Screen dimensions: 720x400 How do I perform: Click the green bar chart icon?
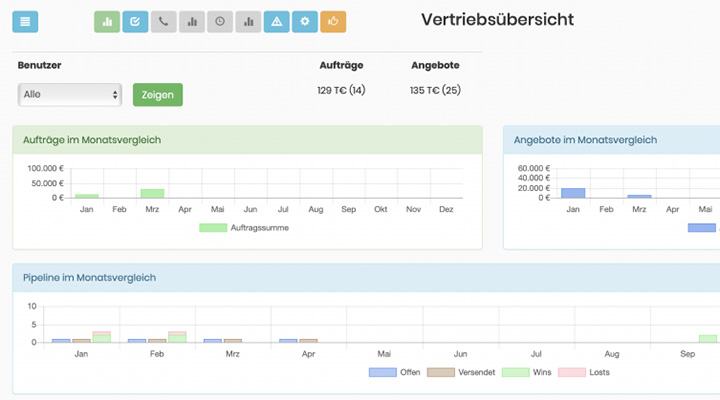[x=107, y=21]
